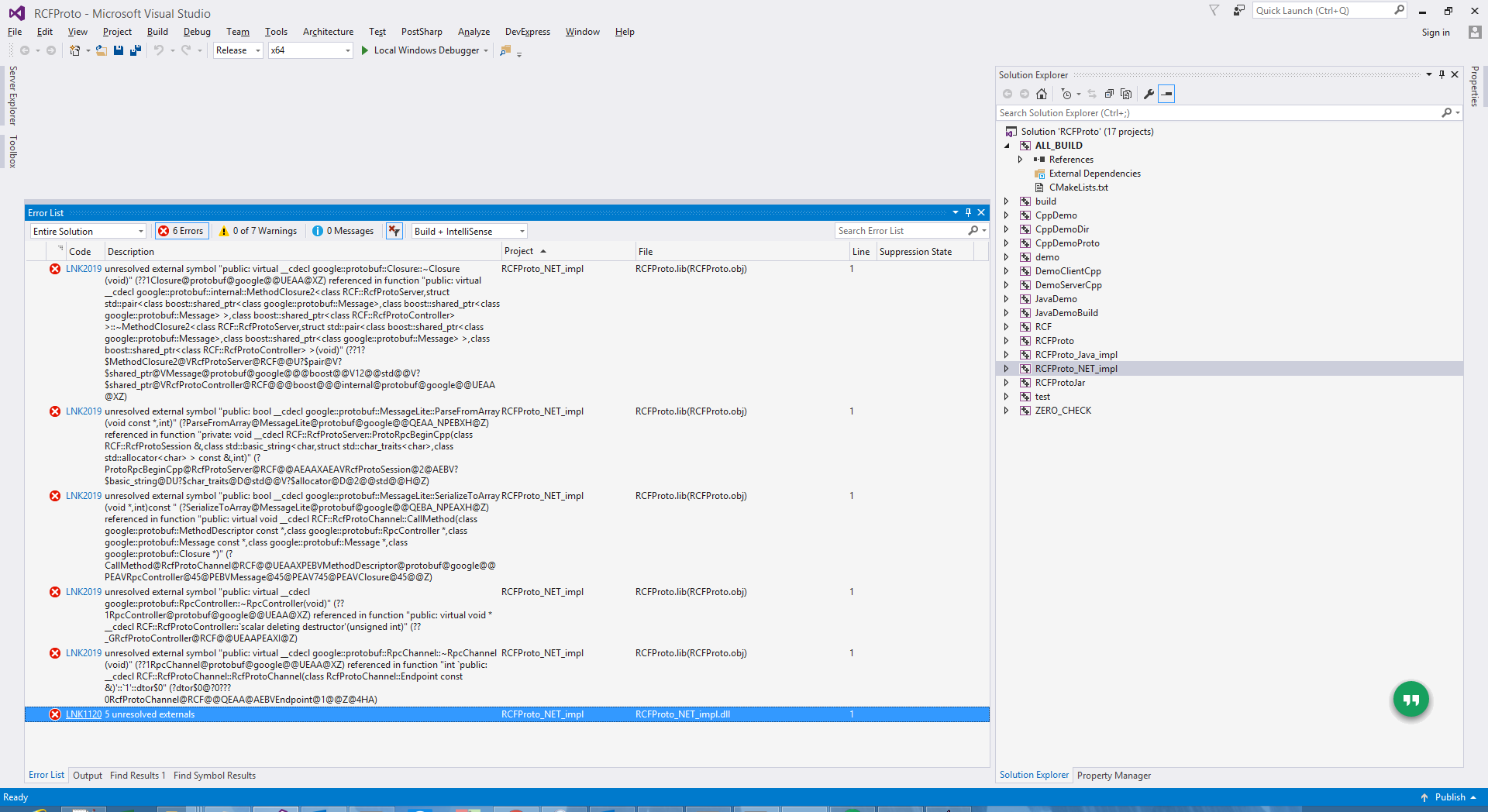
Task: Sort by the Description column header
Action: tap(302, 251)
